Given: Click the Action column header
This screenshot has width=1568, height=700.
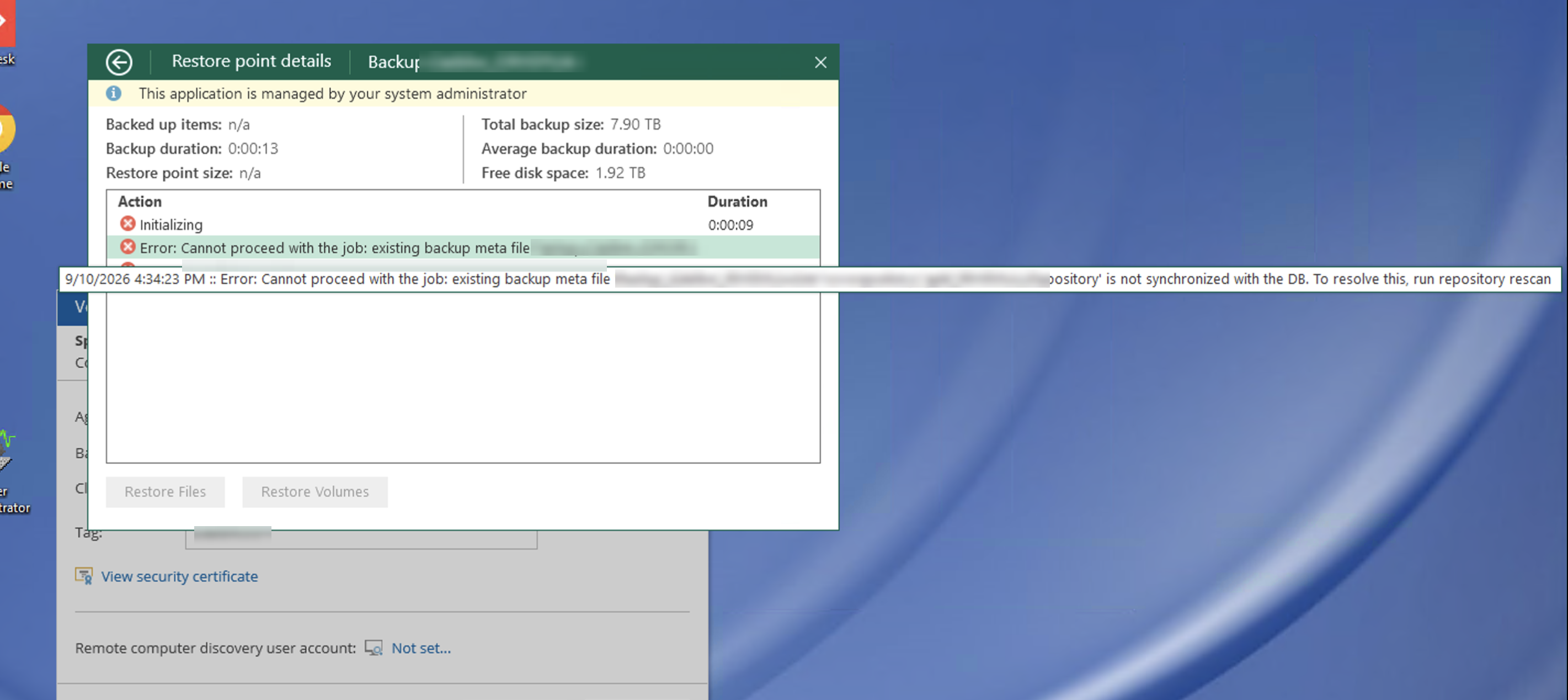Looking at the screenshot, I should [140, 201].
